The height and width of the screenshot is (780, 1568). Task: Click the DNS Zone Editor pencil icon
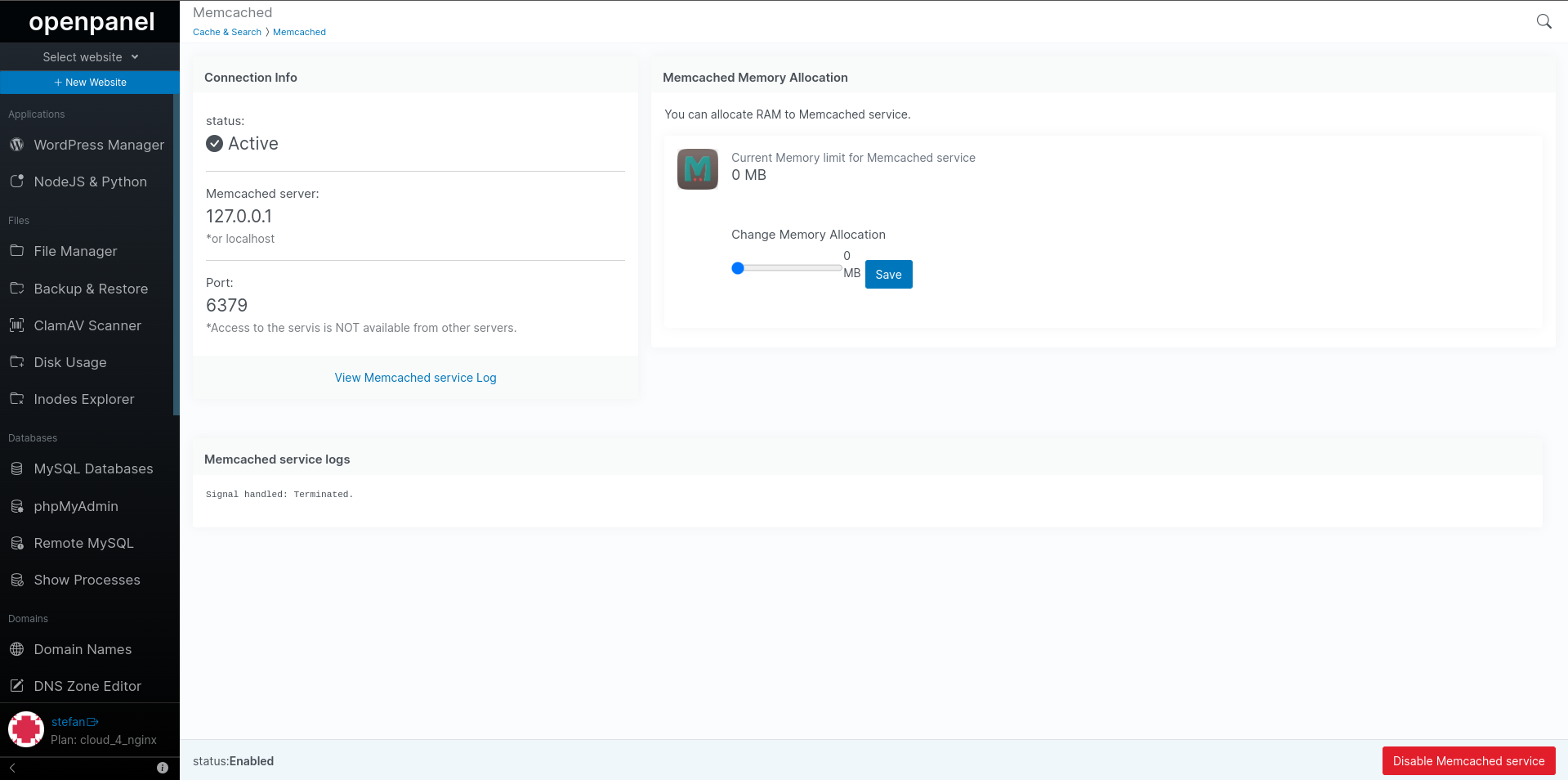[x=16, y=686]
